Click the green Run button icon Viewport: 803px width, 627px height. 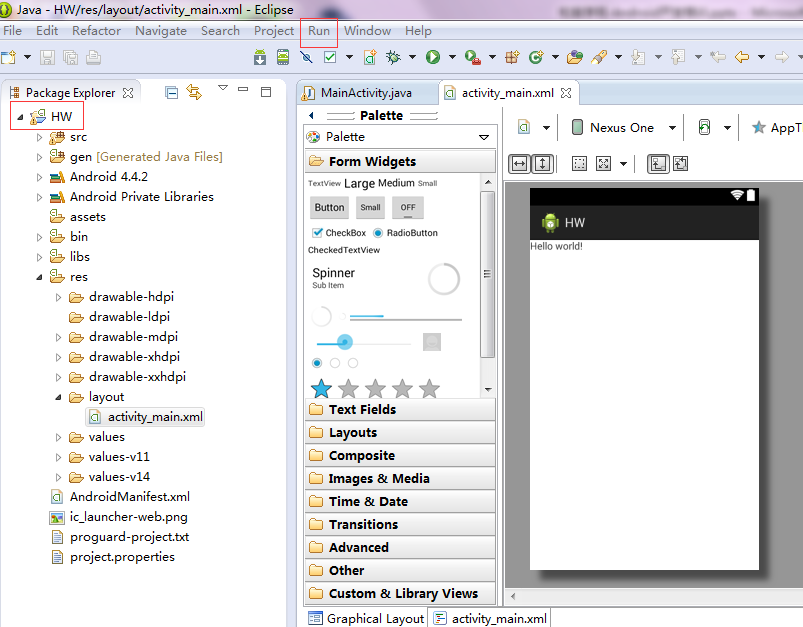click(433, 57)
